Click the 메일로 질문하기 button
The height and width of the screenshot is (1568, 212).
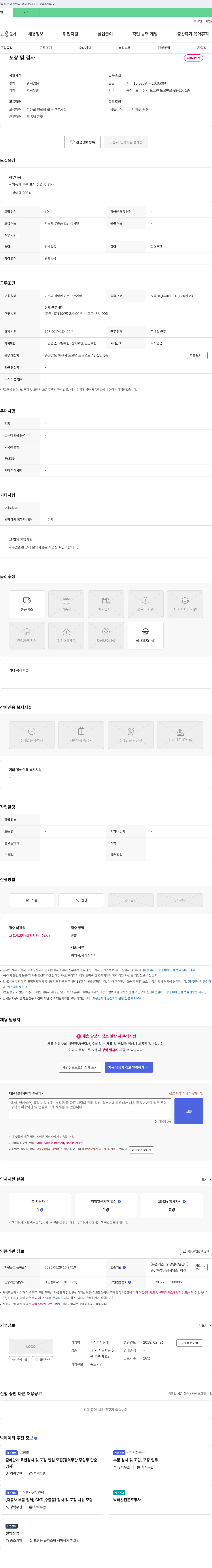141,1149
